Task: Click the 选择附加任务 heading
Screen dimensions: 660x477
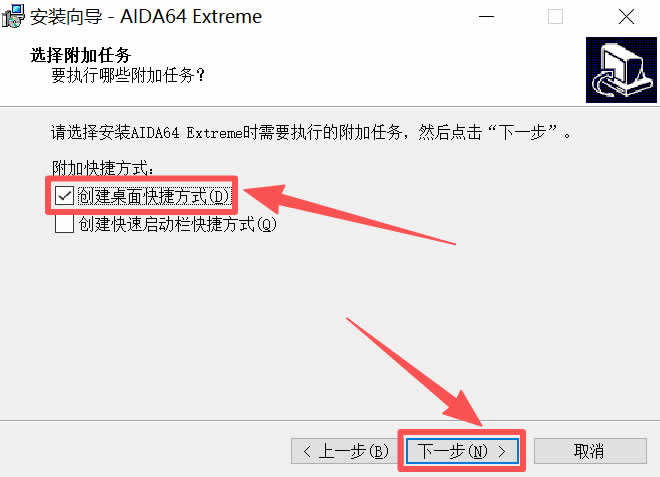Action: point(81,55)
